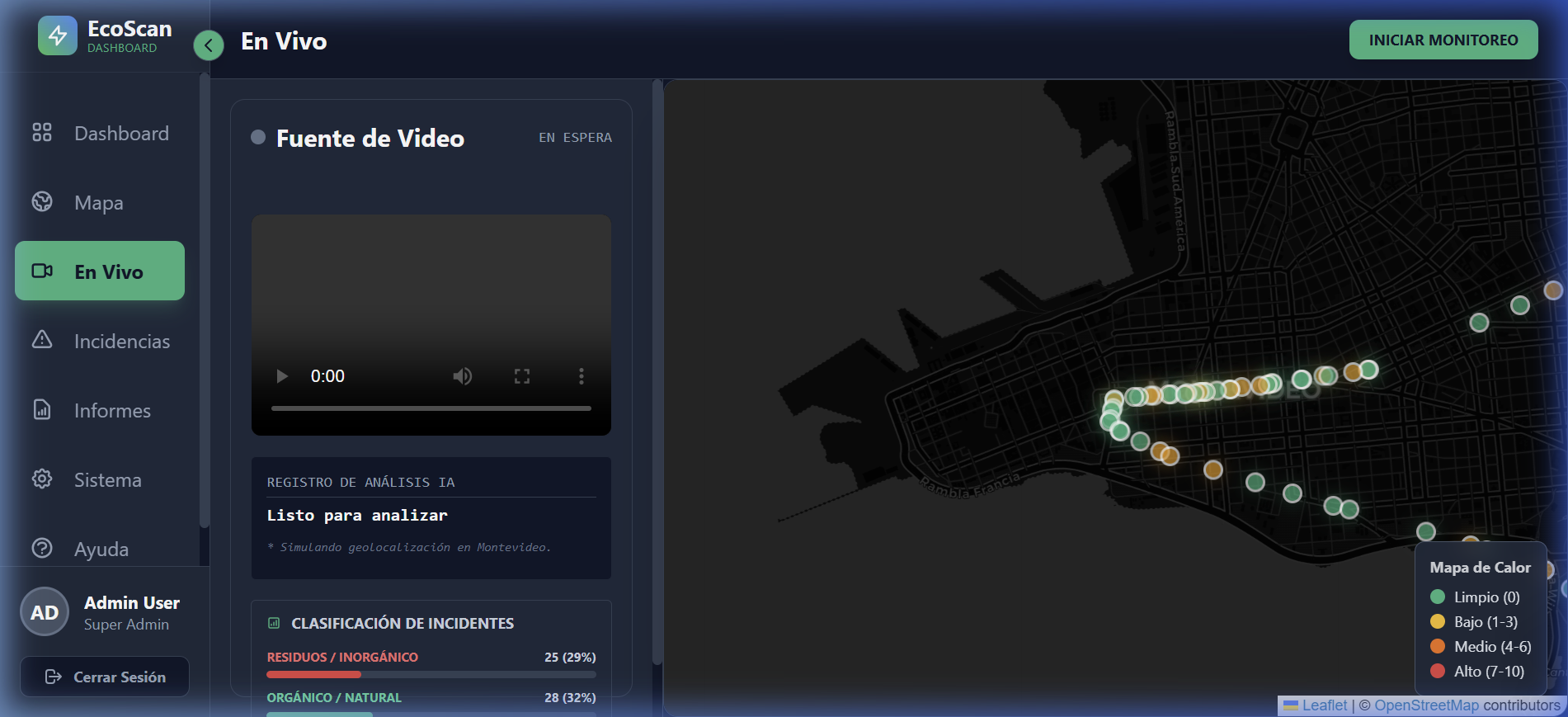Click the Incidencias warning triangle icon
This screenshot has width=1568, height=717.
coord(42,339)
